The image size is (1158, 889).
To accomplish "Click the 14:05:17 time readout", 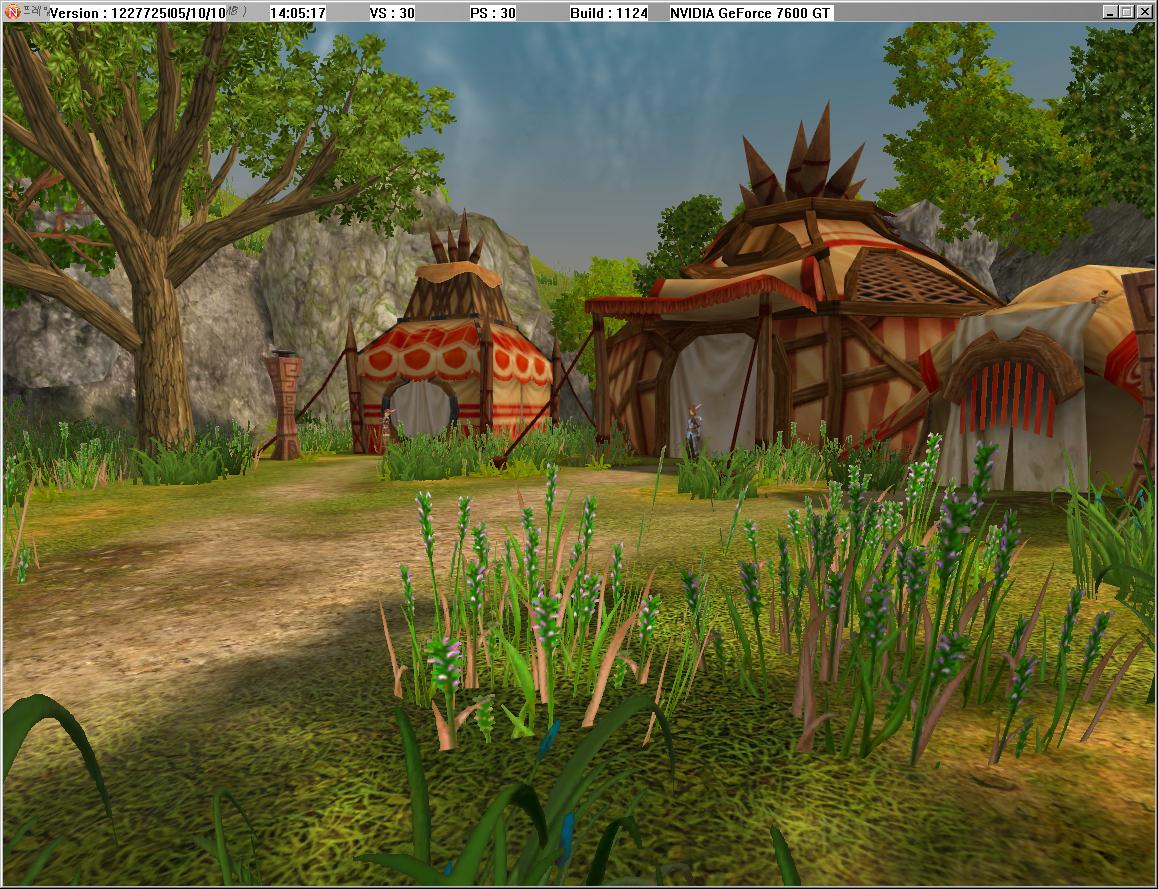I will pos(298,13).
